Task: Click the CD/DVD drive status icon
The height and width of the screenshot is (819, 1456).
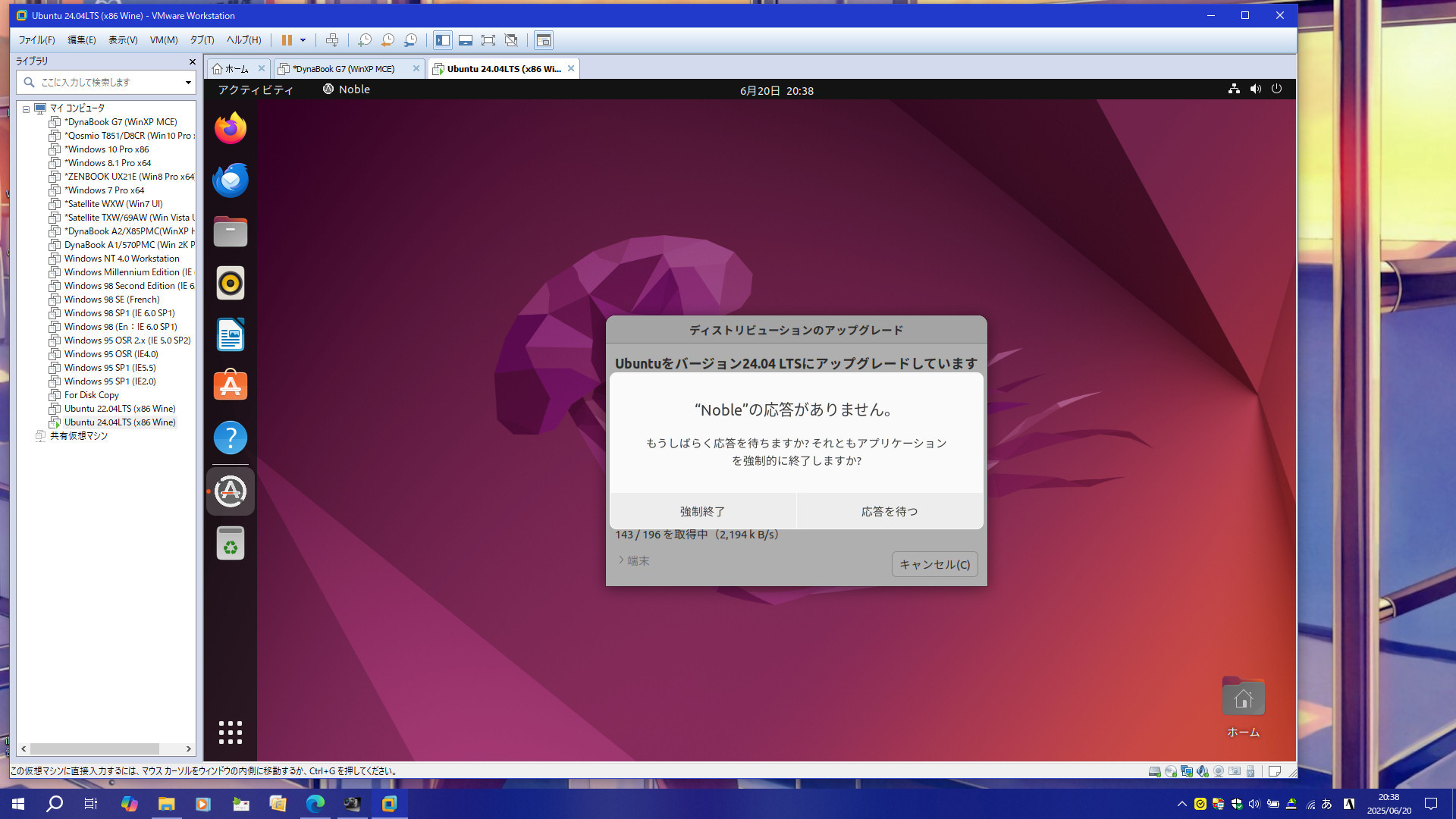Action: click(x=1170, y=771)
